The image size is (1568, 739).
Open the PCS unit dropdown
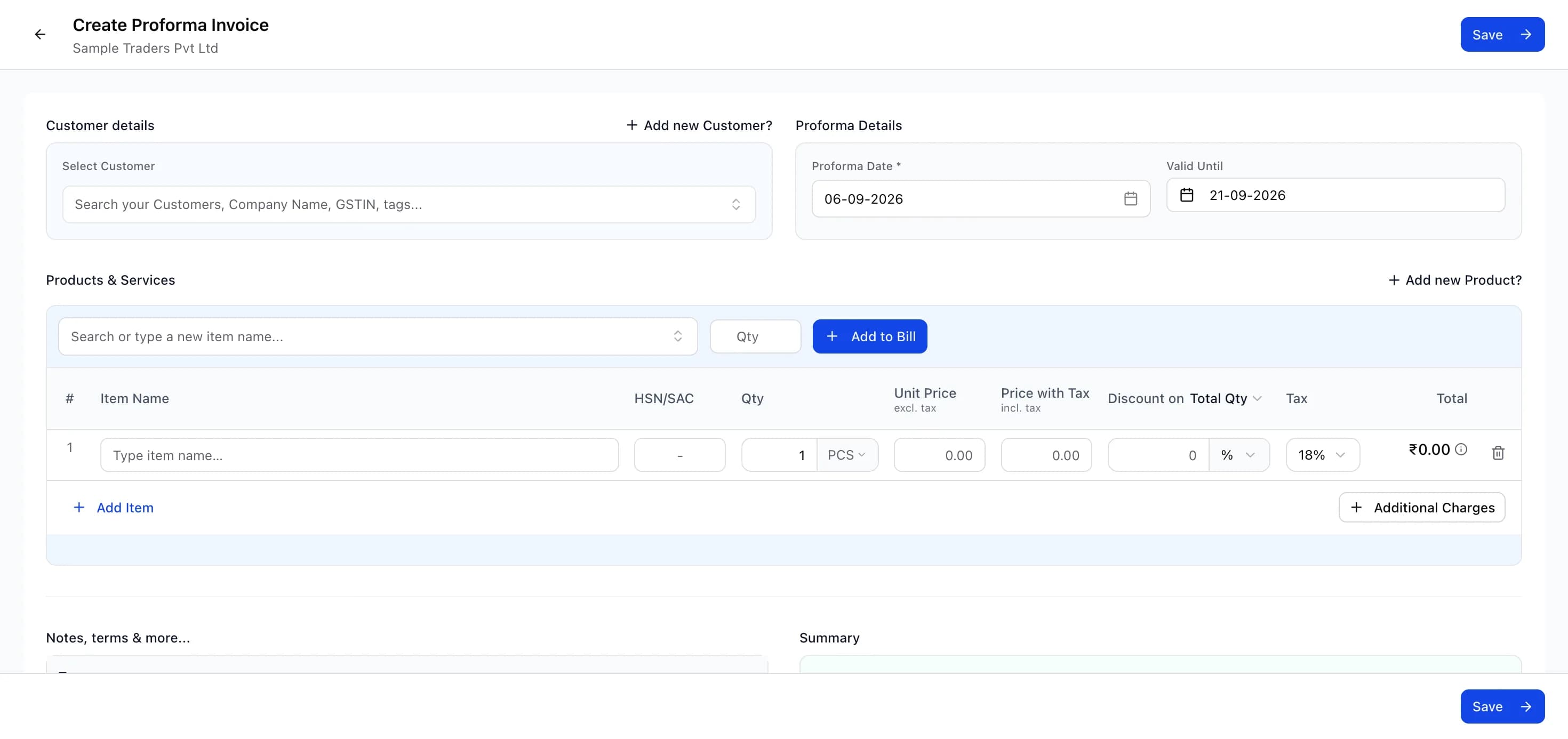(847, 455)
